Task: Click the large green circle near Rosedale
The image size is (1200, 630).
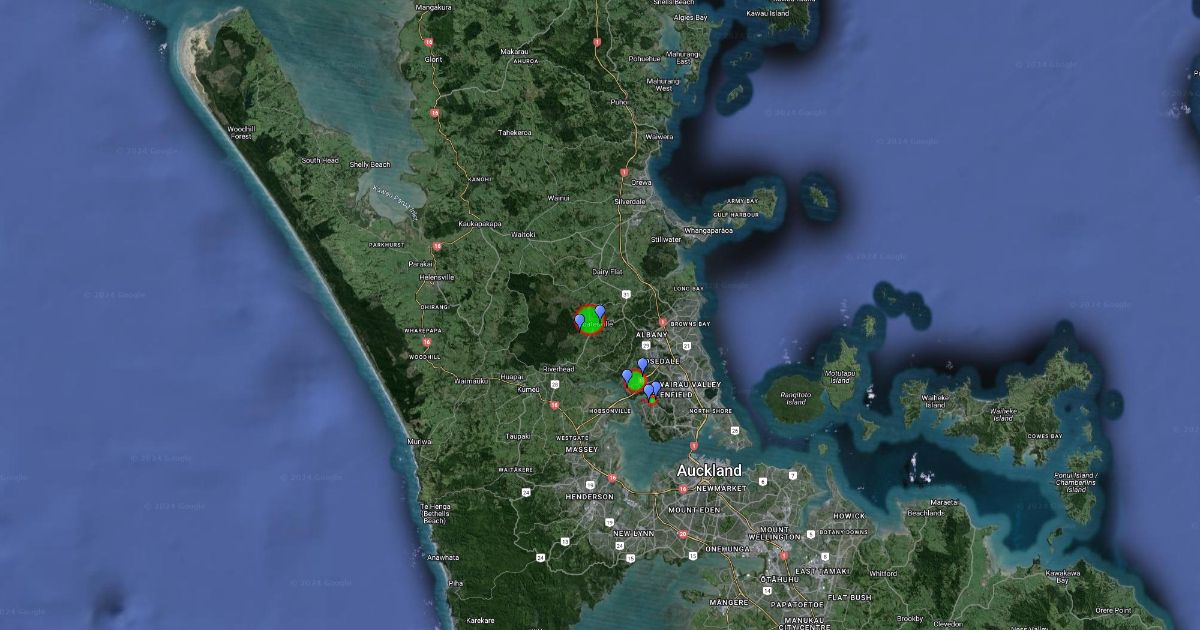Action: point(636,381)
